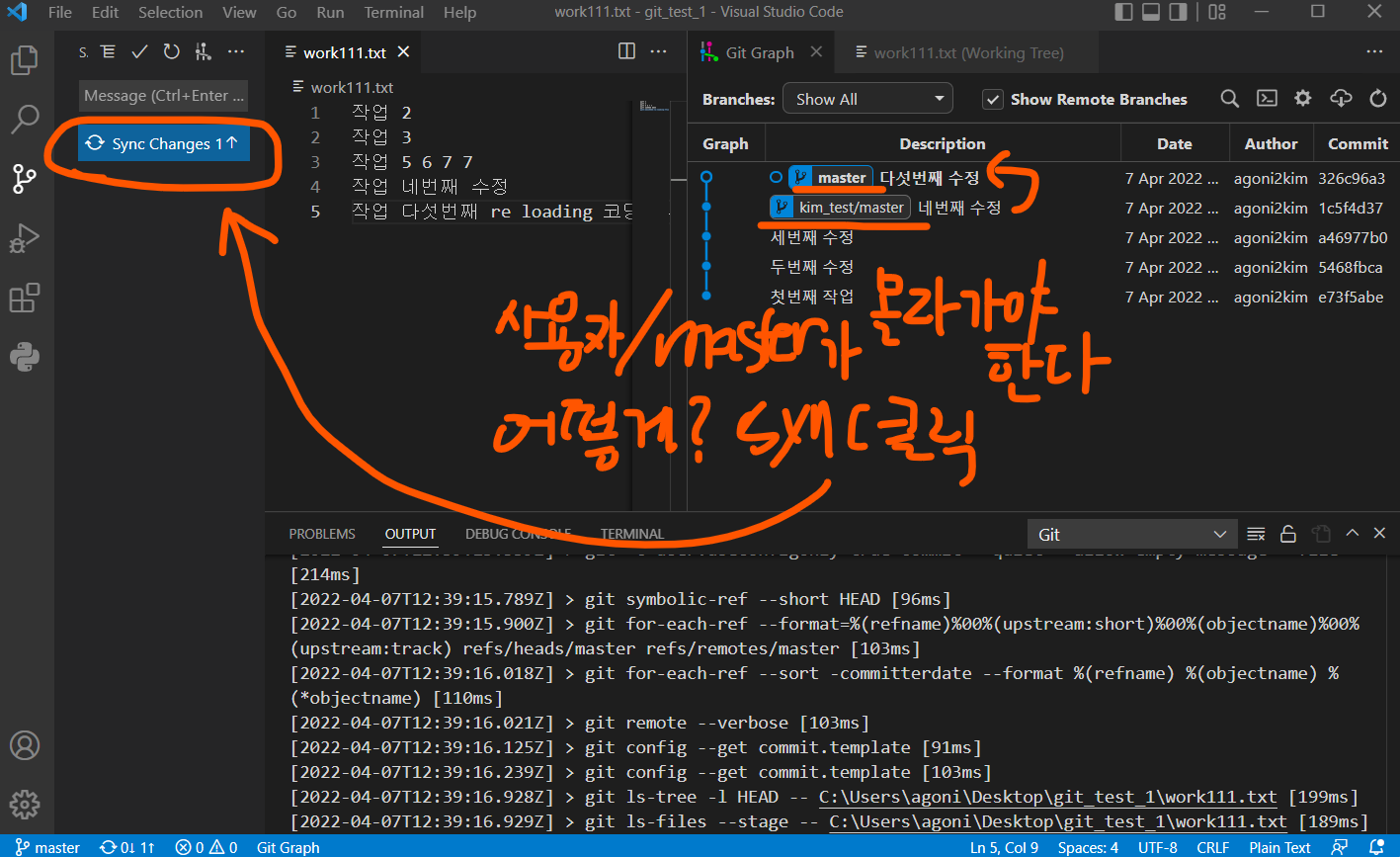Open more actions for work111.txt editor group
This screenshot has width=1400, height=857.
[660, 51]
